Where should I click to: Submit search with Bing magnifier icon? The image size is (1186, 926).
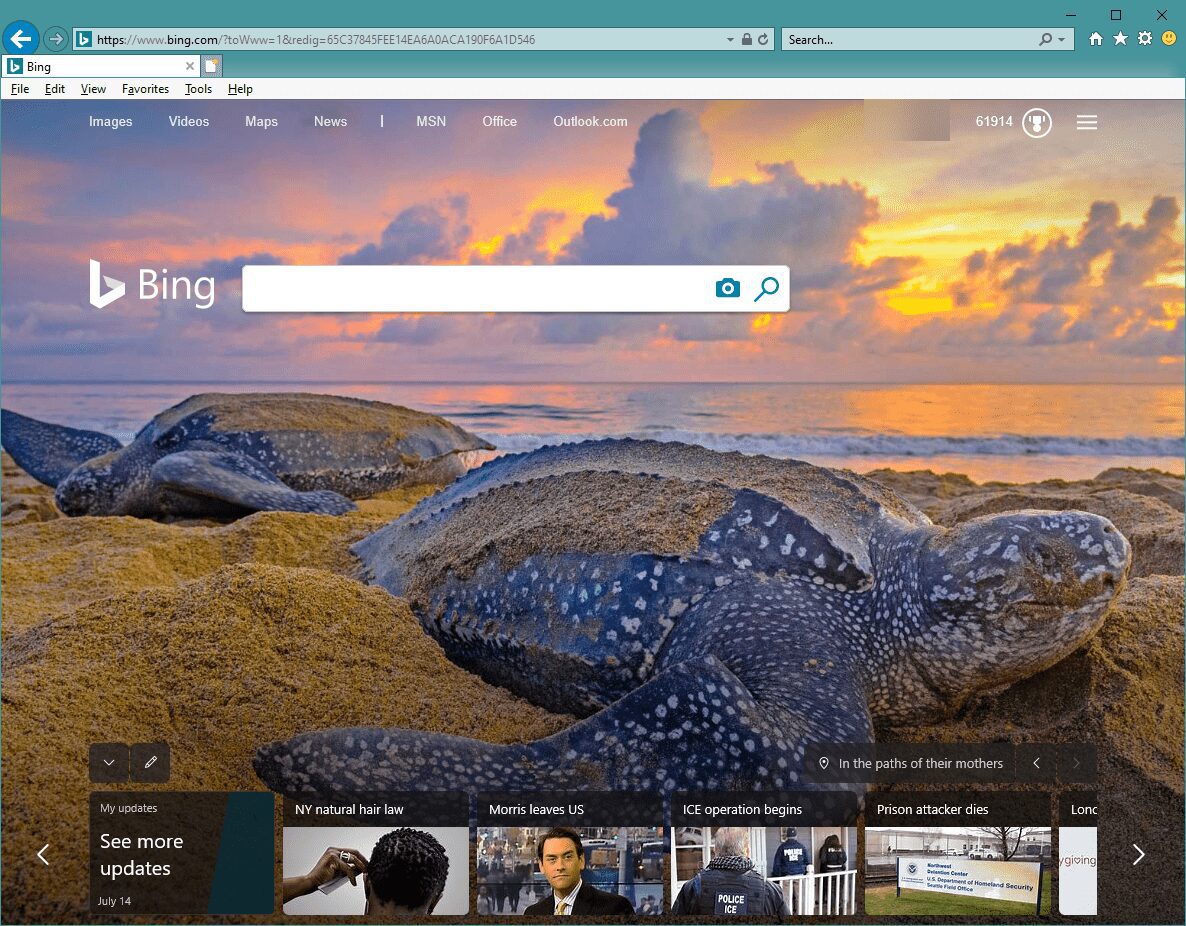[x=766, y=288]
